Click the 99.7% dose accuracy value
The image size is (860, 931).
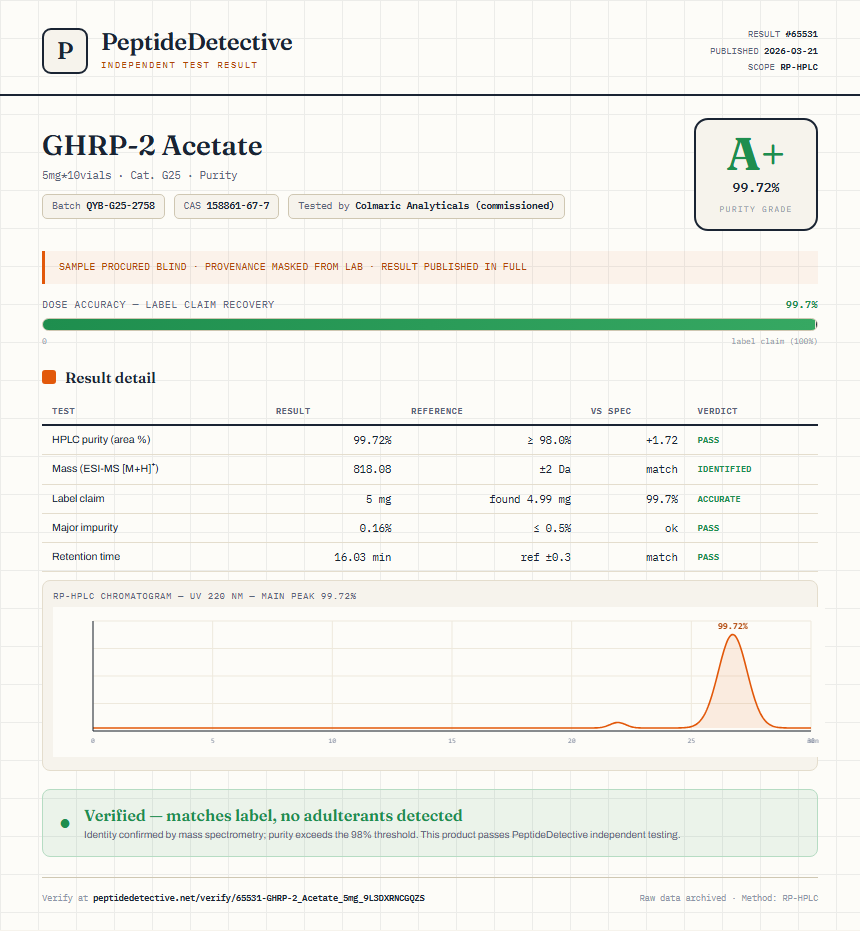(801, 305)
